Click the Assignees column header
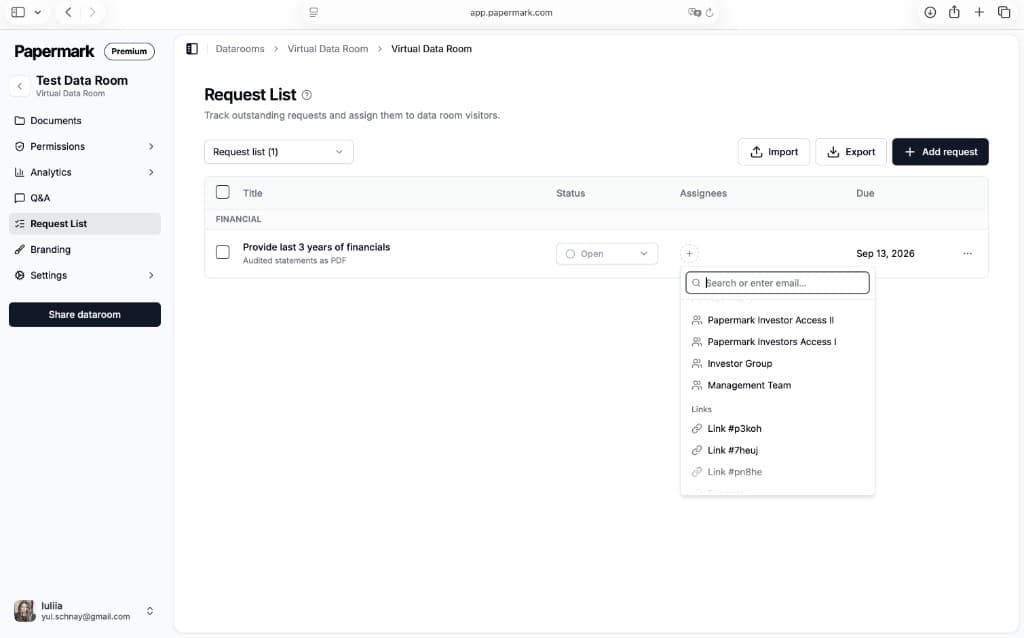This screenshot has width=1024, height=638. click(x=703, y=193)
